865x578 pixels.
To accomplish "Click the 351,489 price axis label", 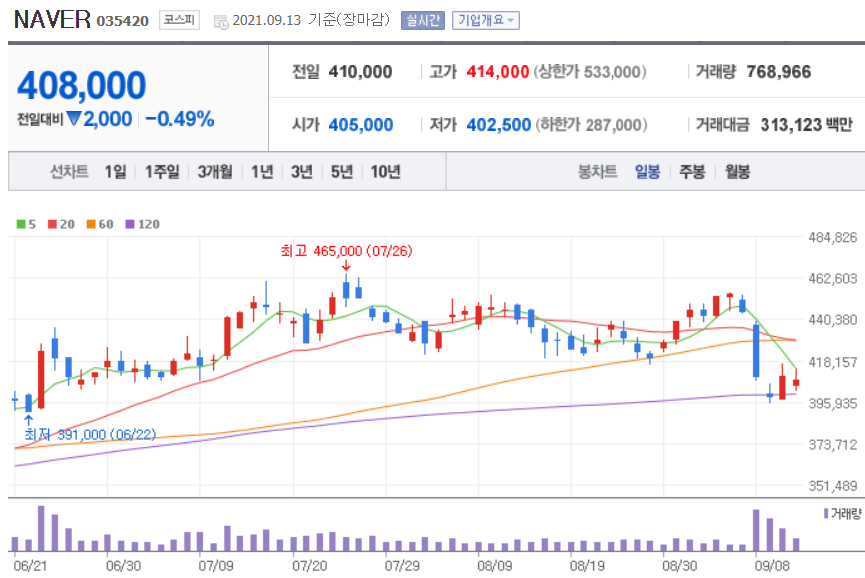I will tap(832, 486).
